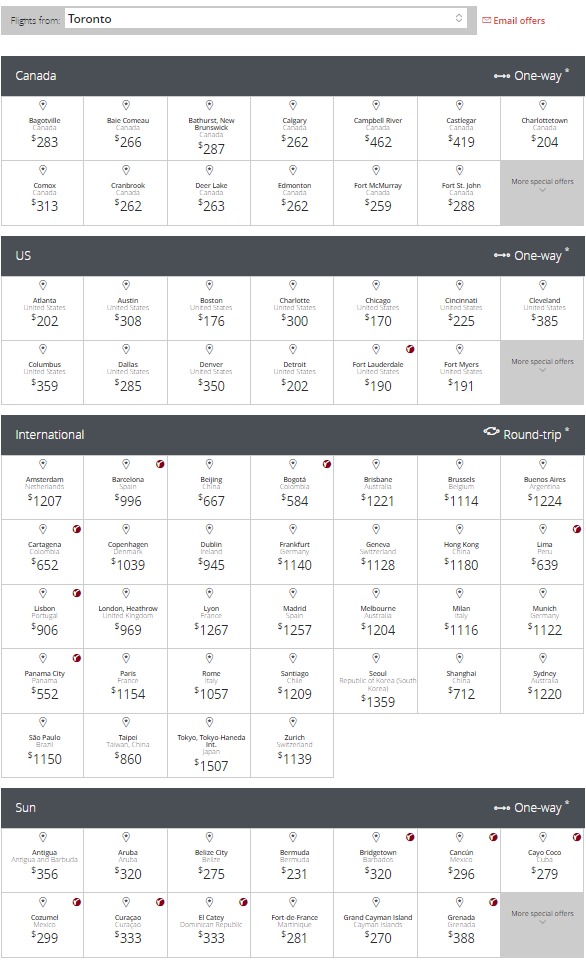The image size is (586, 962).
Task: Select the Sydney $1220 fare tile
Action: [542, 681]
